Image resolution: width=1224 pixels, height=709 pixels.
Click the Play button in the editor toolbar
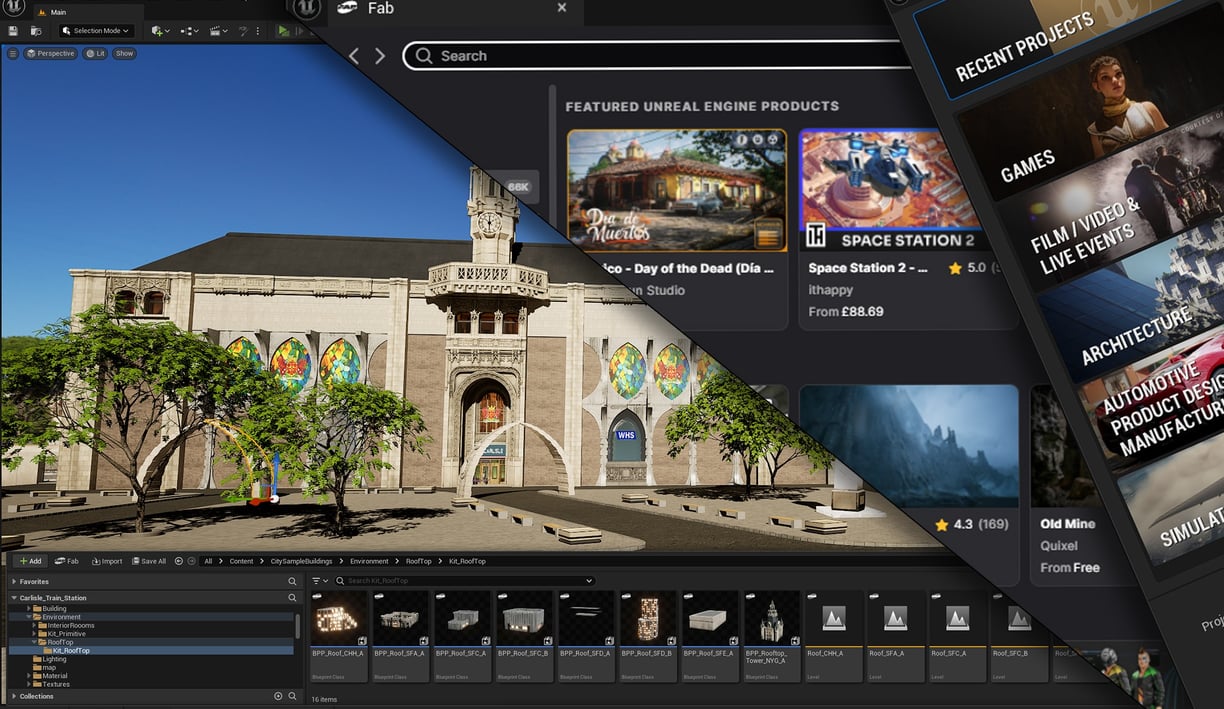(x=284, y=31)
